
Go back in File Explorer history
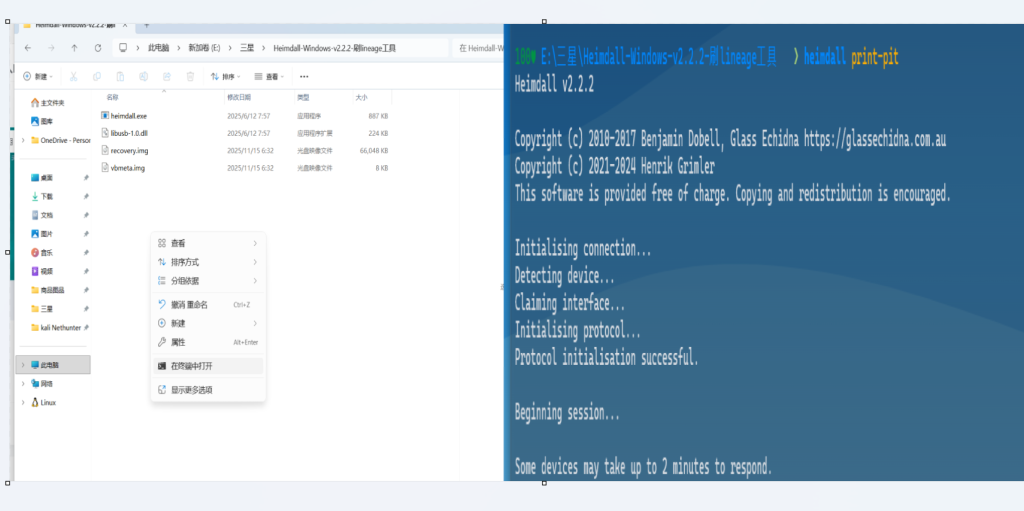coord(27,48)
